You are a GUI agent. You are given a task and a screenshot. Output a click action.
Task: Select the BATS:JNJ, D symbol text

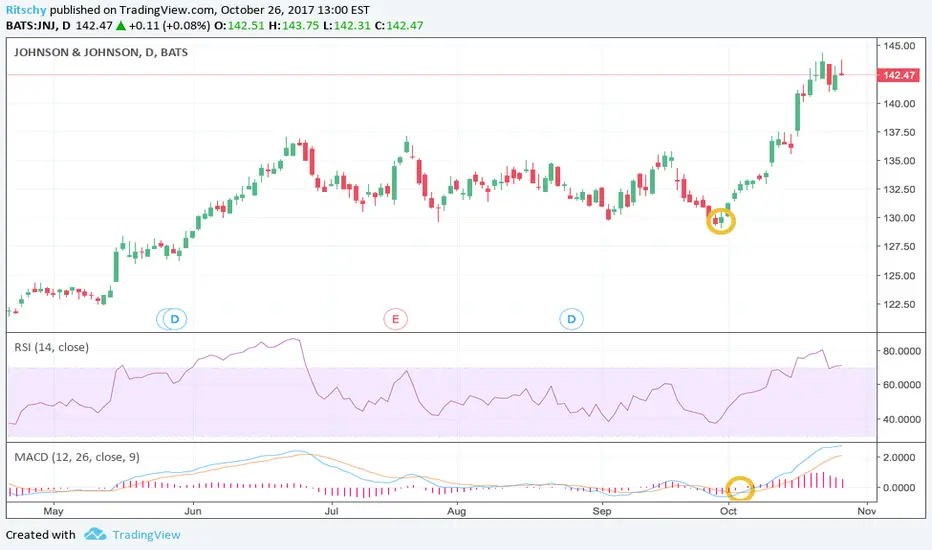click(x=38, y=26)
